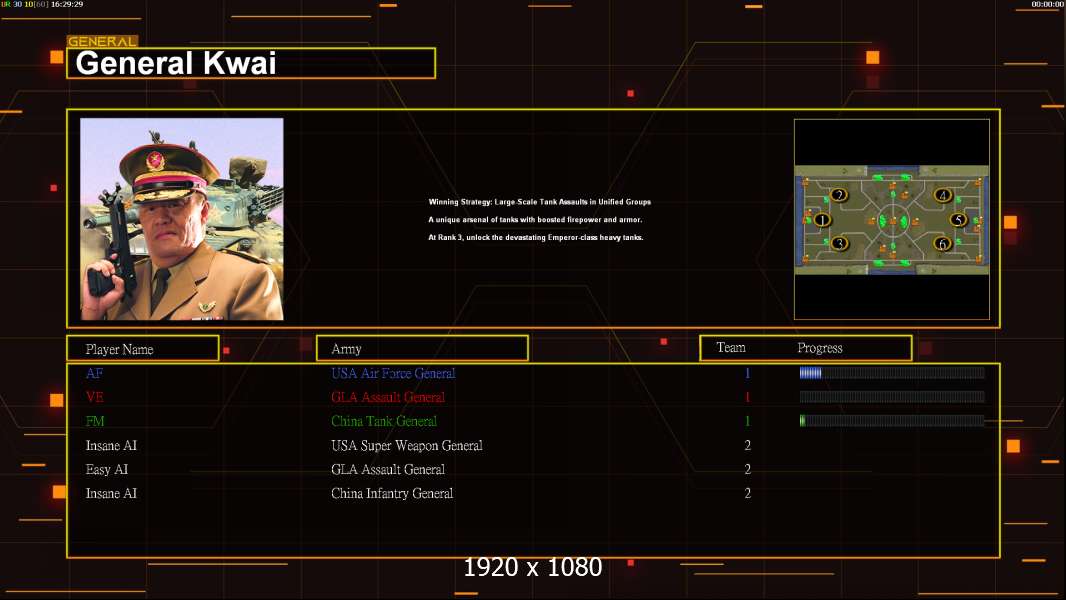Select player name FM
Viewport: 1066px width, 600px height.
tap(95, 421)
